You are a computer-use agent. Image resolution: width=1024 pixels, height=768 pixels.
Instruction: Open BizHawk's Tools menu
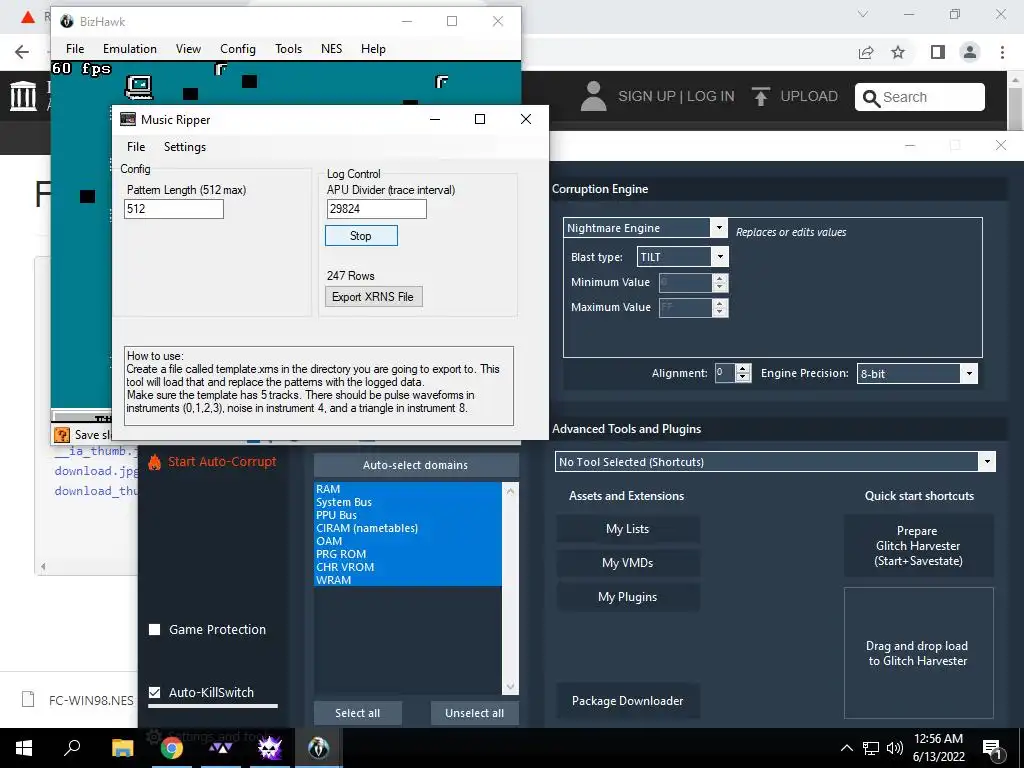point(288,49)
